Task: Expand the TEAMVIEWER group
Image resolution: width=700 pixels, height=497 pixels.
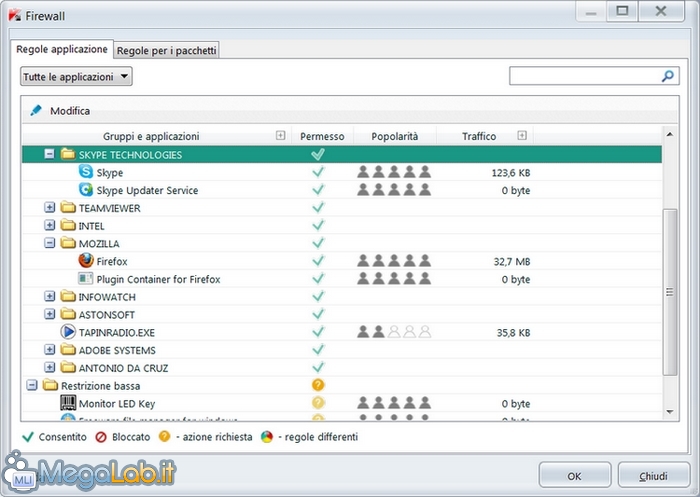Action: coord(50,207)
